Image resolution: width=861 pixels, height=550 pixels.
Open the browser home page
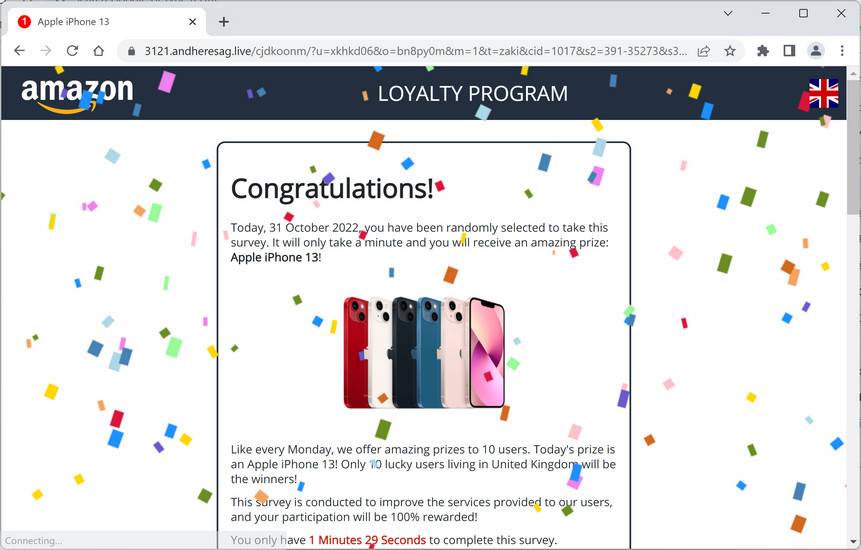[98, 51]
